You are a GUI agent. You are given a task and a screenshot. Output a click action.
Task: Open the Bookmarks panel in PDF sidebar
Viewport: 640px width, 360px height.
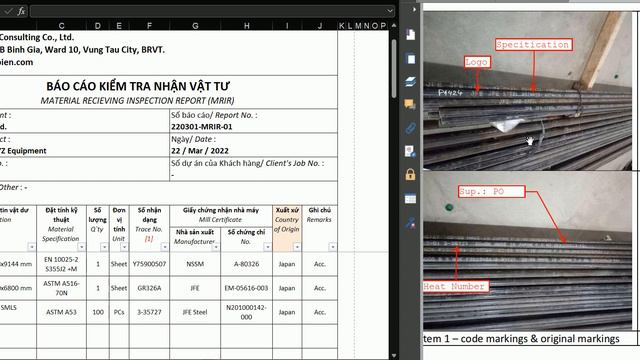(x=410, y=35)
